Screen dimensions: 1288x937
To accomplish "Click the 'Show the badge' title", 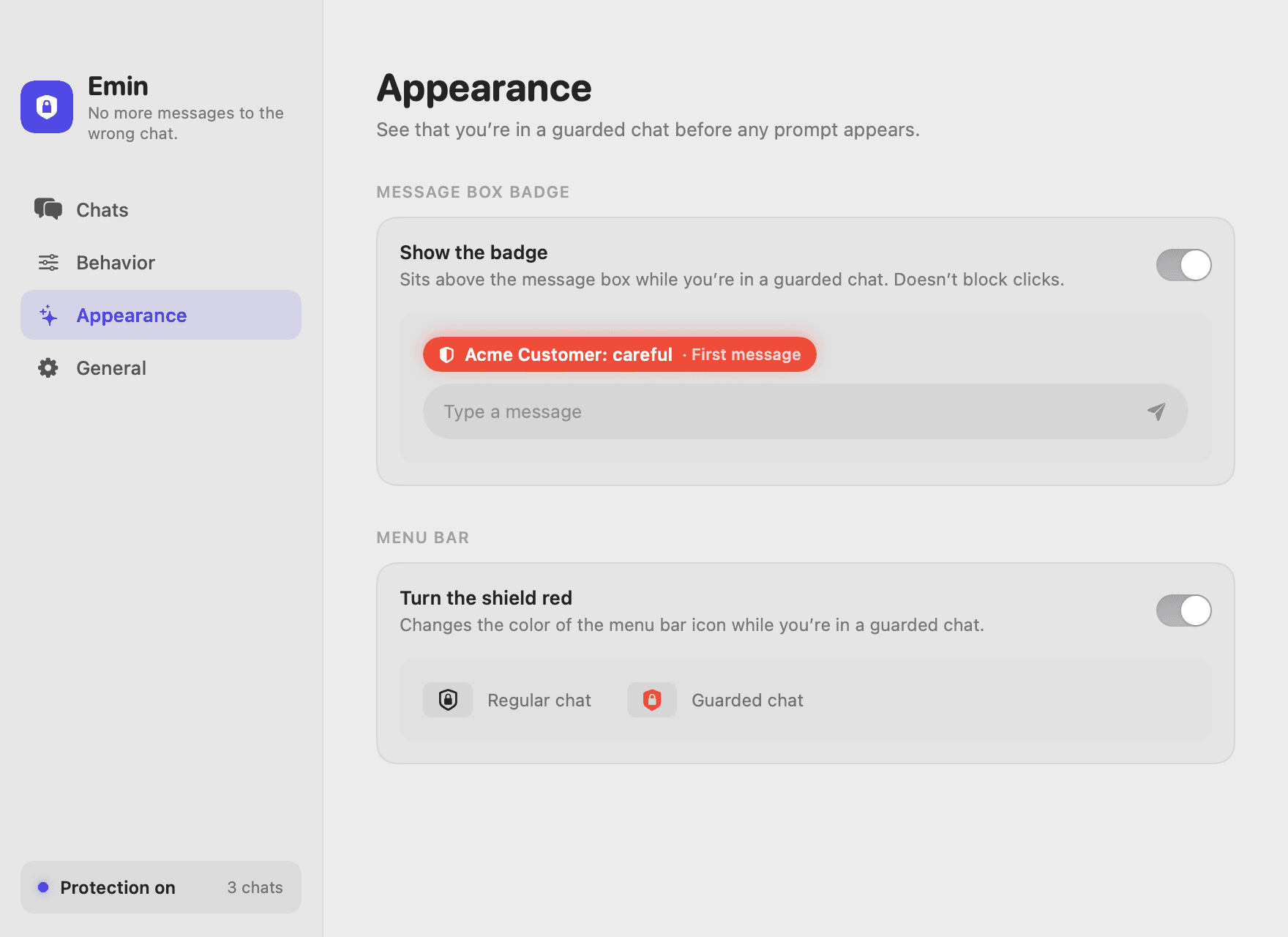I will click(x=473, y=253).
